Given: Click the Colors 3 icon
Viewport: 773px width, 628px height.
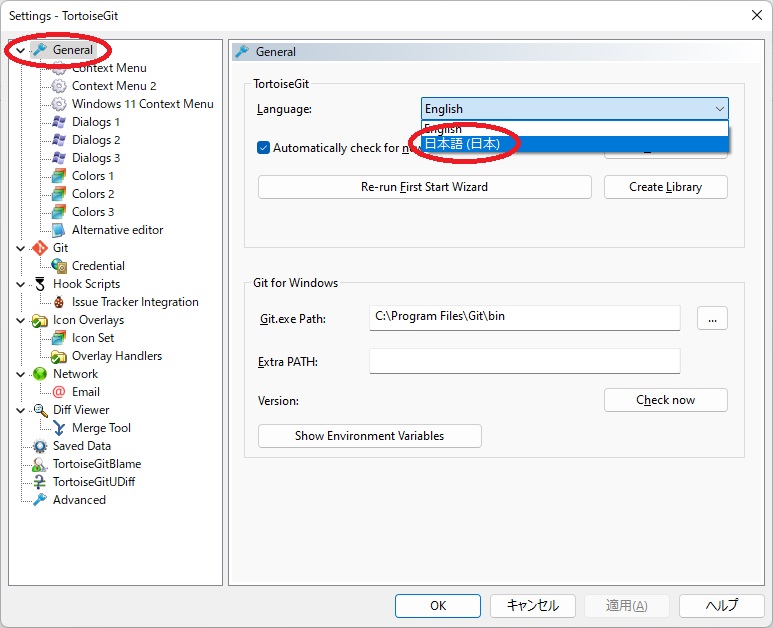Looking at the screenshot, I should 59,212.
